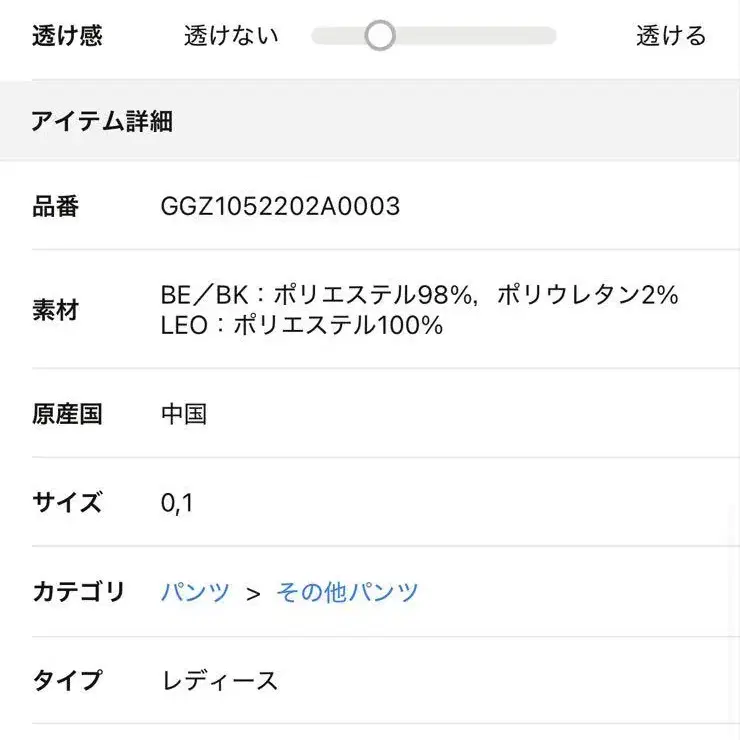Select the カテゴリ row label
The height and width of the screenshot is (740, 740).
click(78, 592)
